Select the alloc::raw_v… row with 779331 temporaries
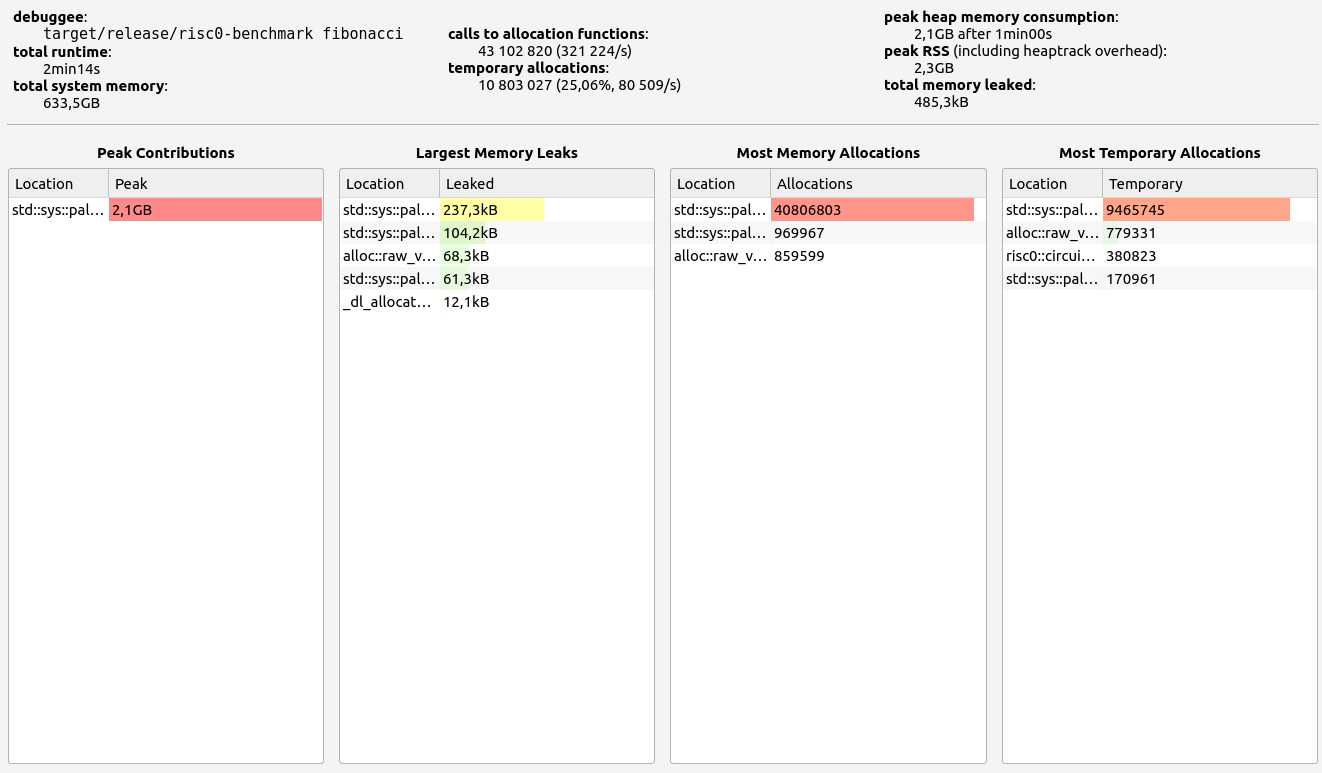Image resolution: width=1322 pixels, height=773 pixels. pos(1159,233)
